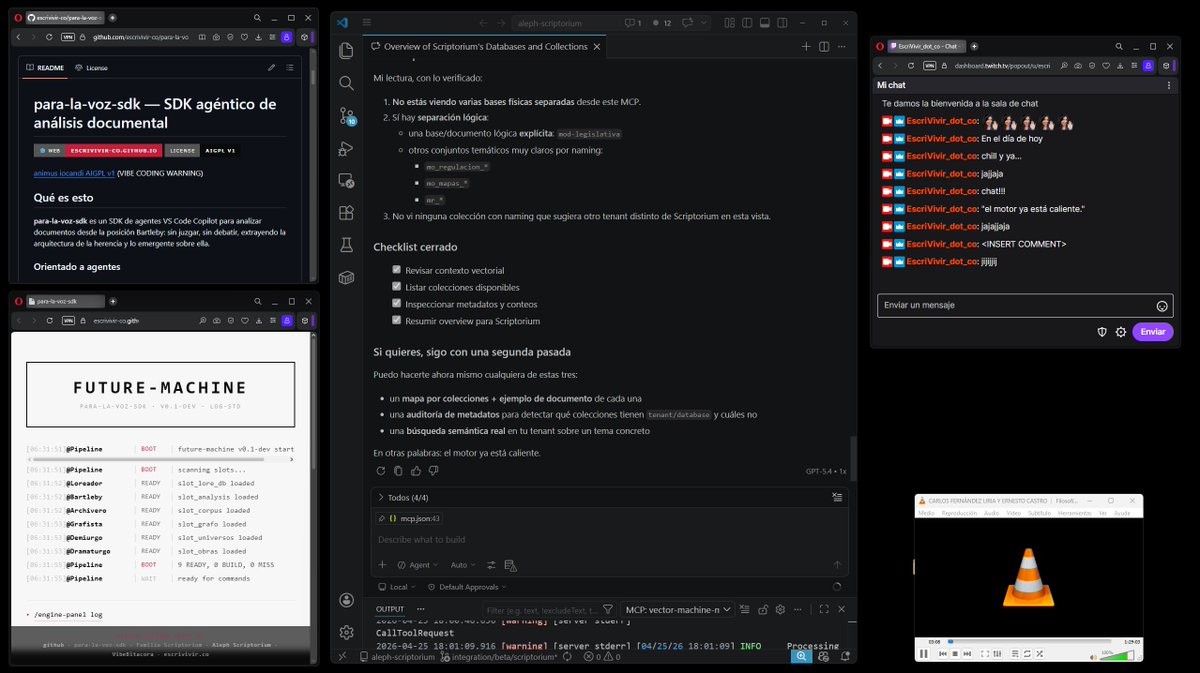Open VLC Audio menu

click(x=991, y=513)
